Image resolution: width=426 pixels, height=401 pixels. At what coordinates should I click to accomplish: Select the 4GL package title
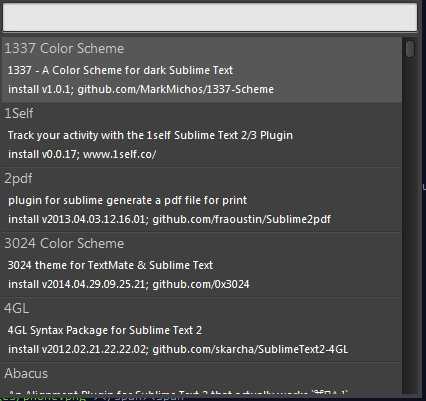point(17,308)
